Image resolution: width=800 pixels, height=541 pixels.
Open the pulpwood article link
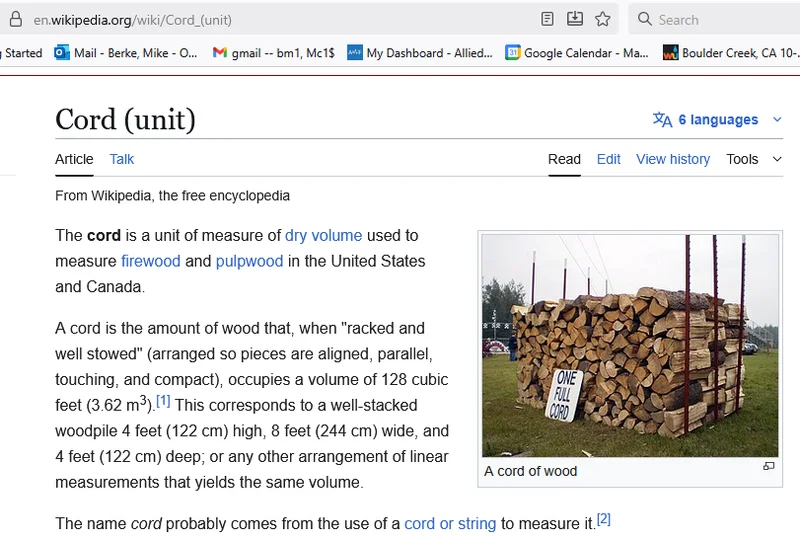[x=249, y=261]
